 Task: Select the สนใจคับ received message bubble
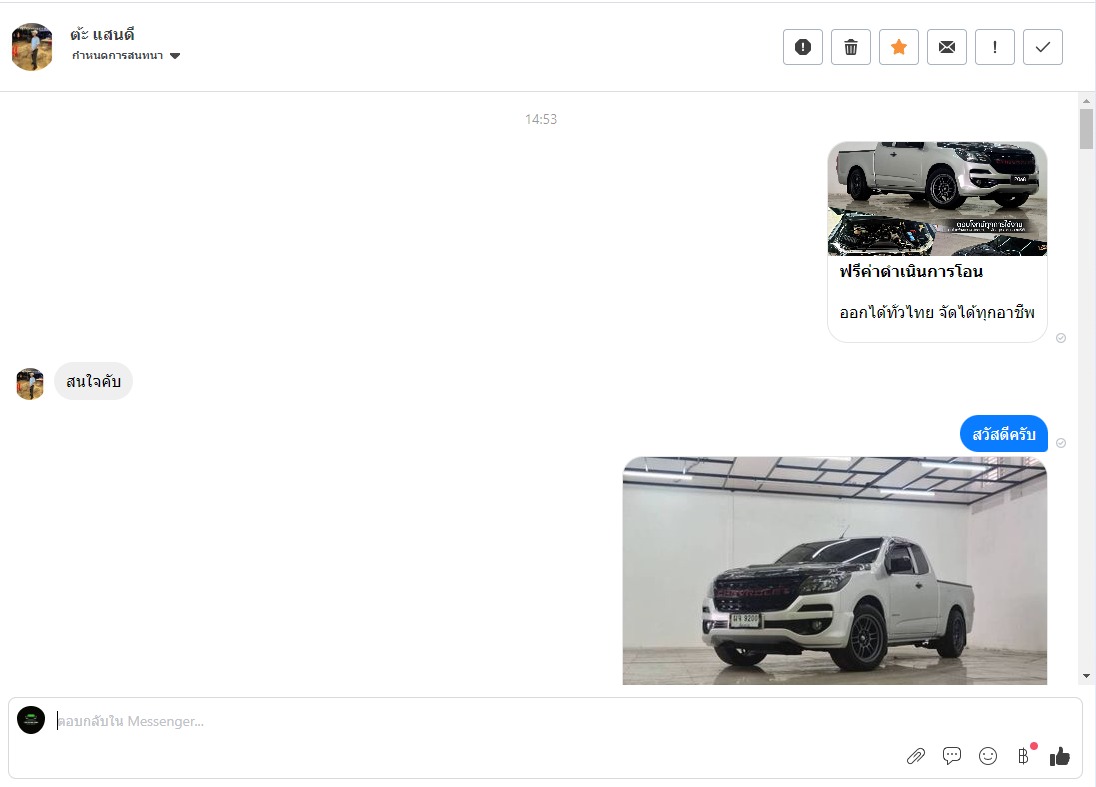(94, 382)
